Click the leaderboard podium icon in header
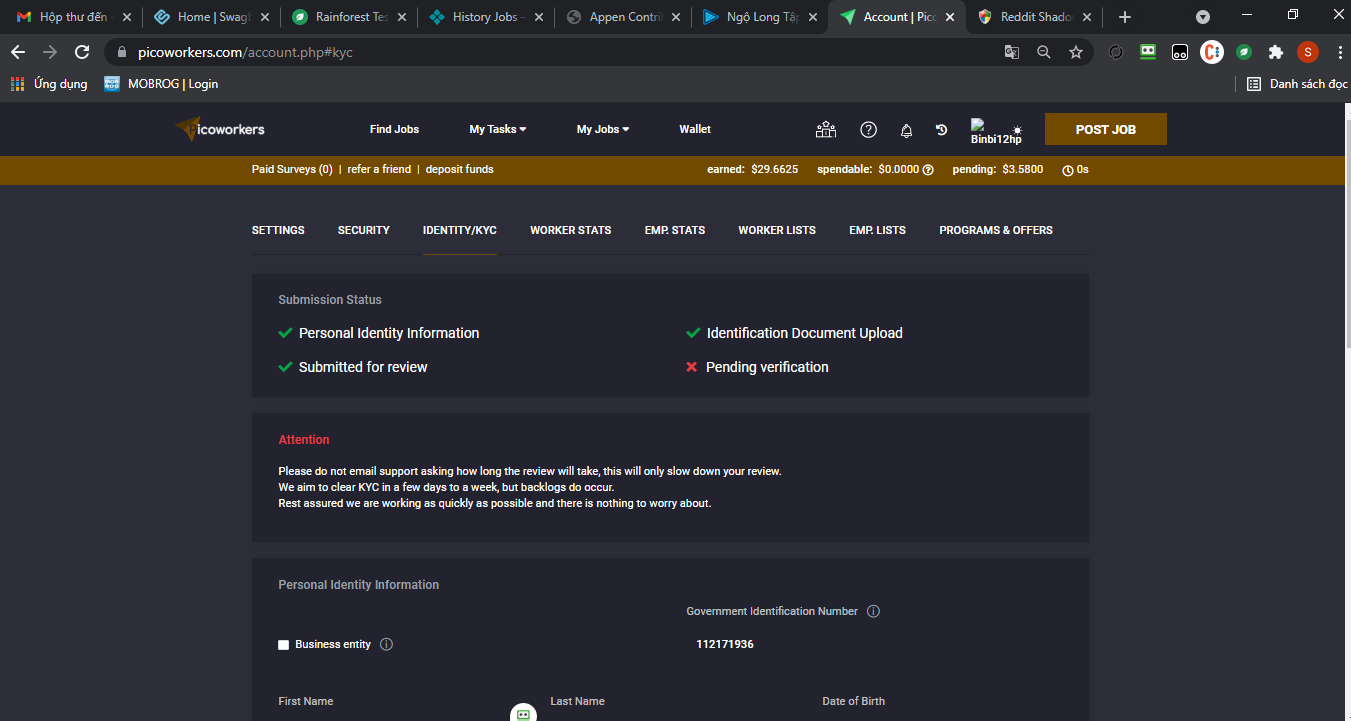This screenshot has width=1351, height=721. click(826, 129)
